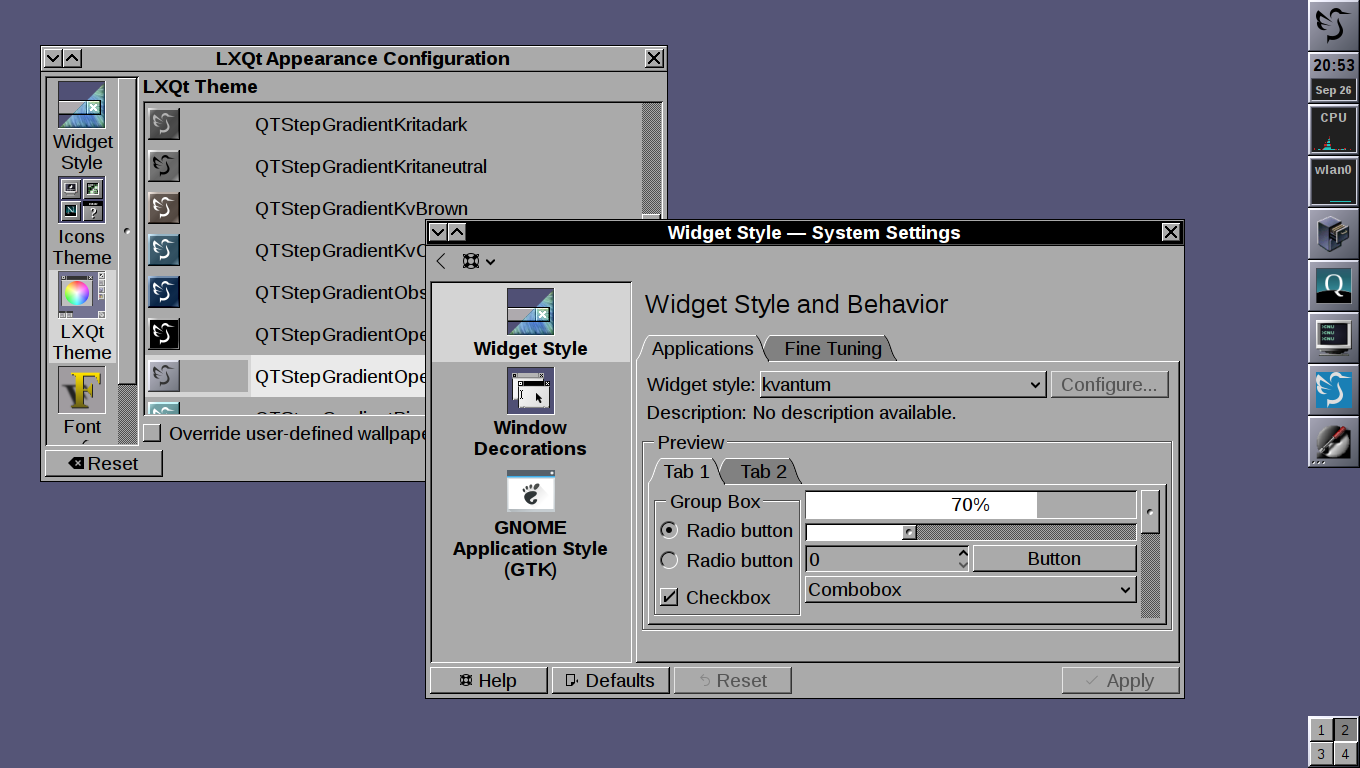Go back using System Settings back arrow
The width and height of the screenshot is (1360, 768).
[x=441, y=261]
